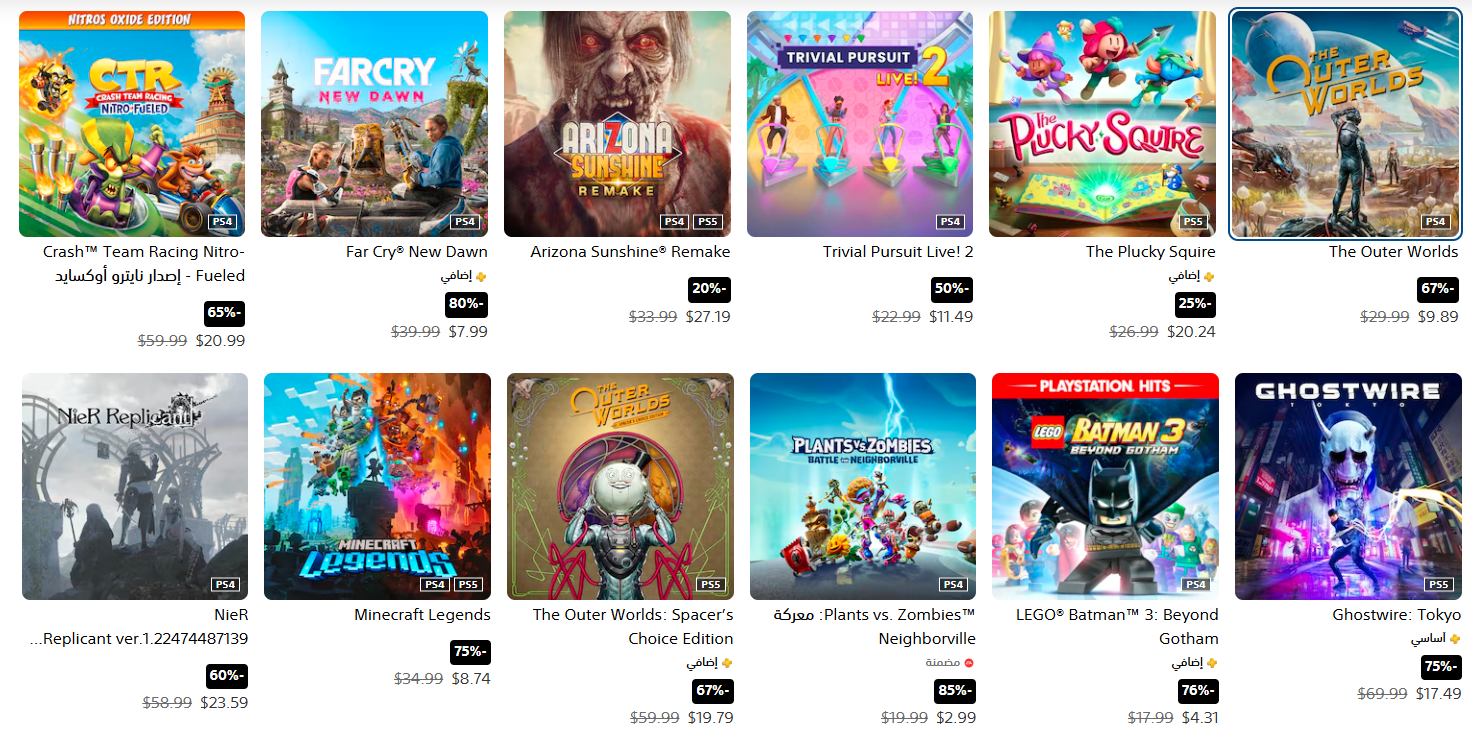Open the Minecraft Legends title link
Viewport: 1472px width, 738px height.
point(422,615)
